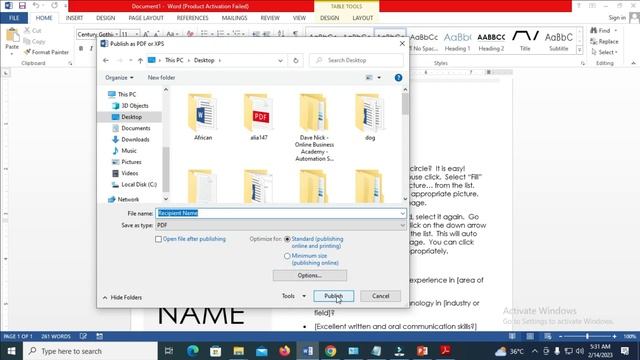This screenshot has width=640, height=360.
Task: Select Standard publishing optimization radio
Action: tap(287, 239)
